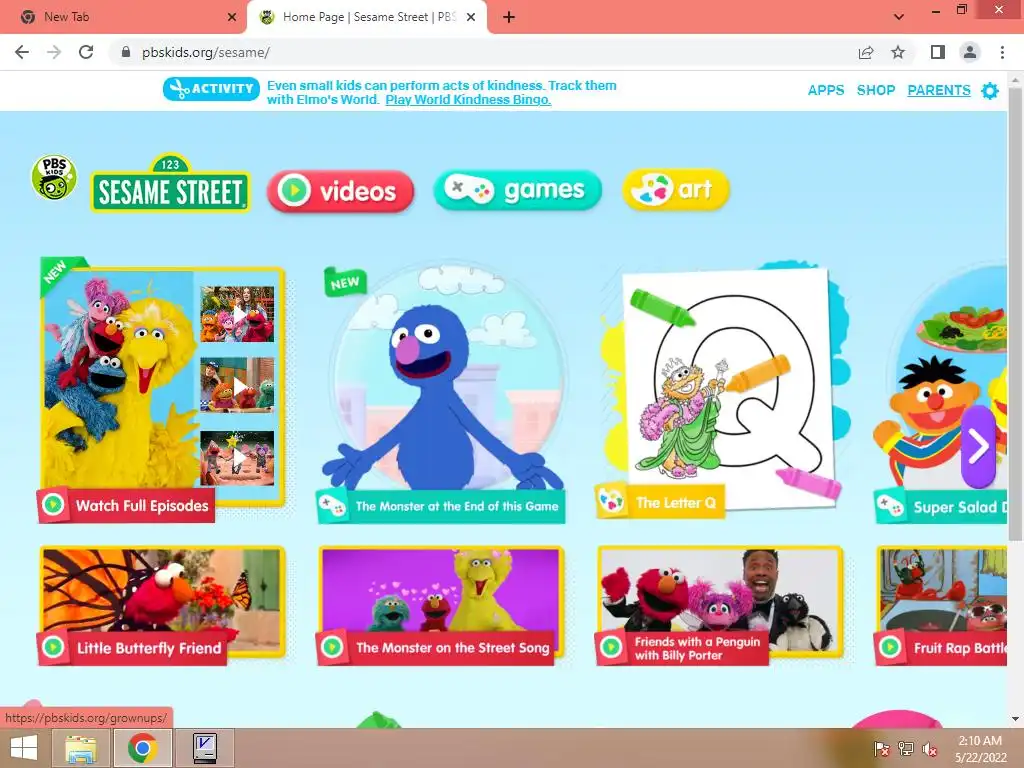Open the Chrome profile avatar
1024x768 pixels.
point(970,52)
